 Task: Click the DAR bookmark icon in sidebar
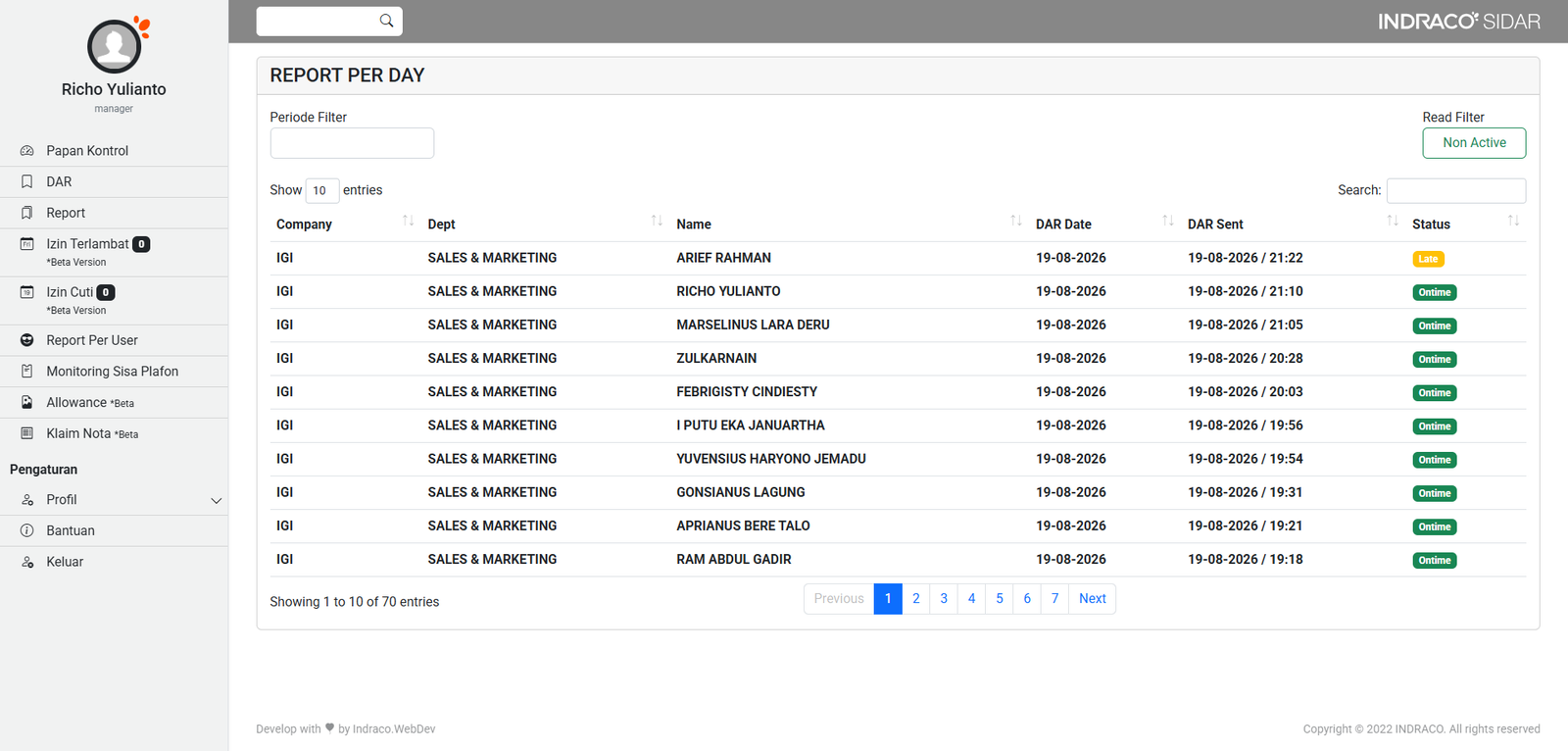[x=27, y=182]
